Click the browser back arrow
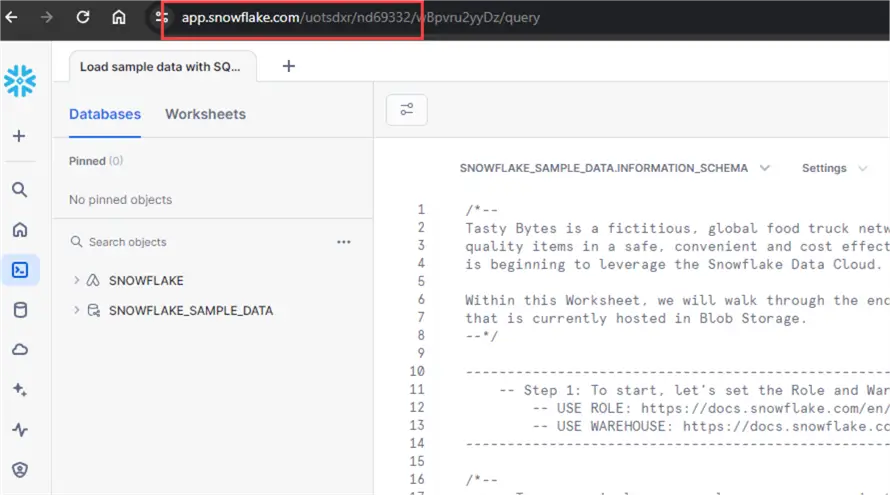This screenshot has width=890, height=495. click(x=11, y=17)
